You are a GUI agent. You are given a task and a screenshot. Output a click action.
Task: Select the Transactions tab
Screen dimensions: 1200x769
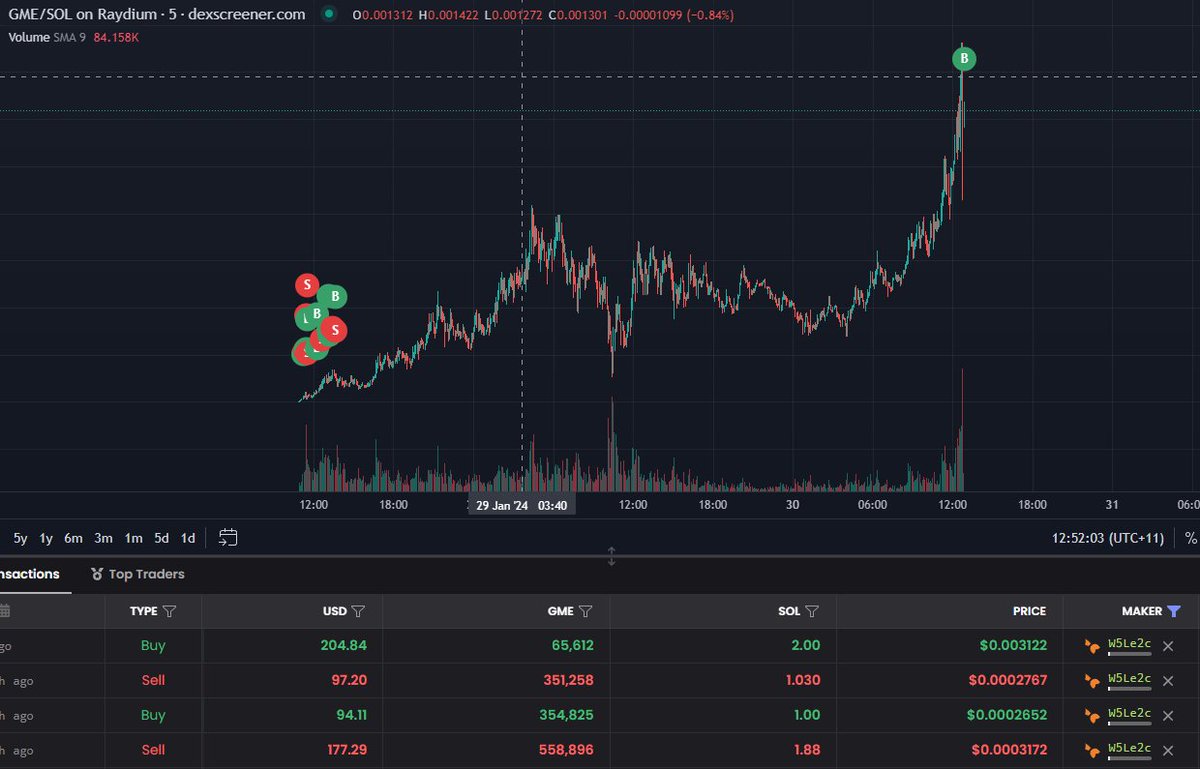click(30, 574)
